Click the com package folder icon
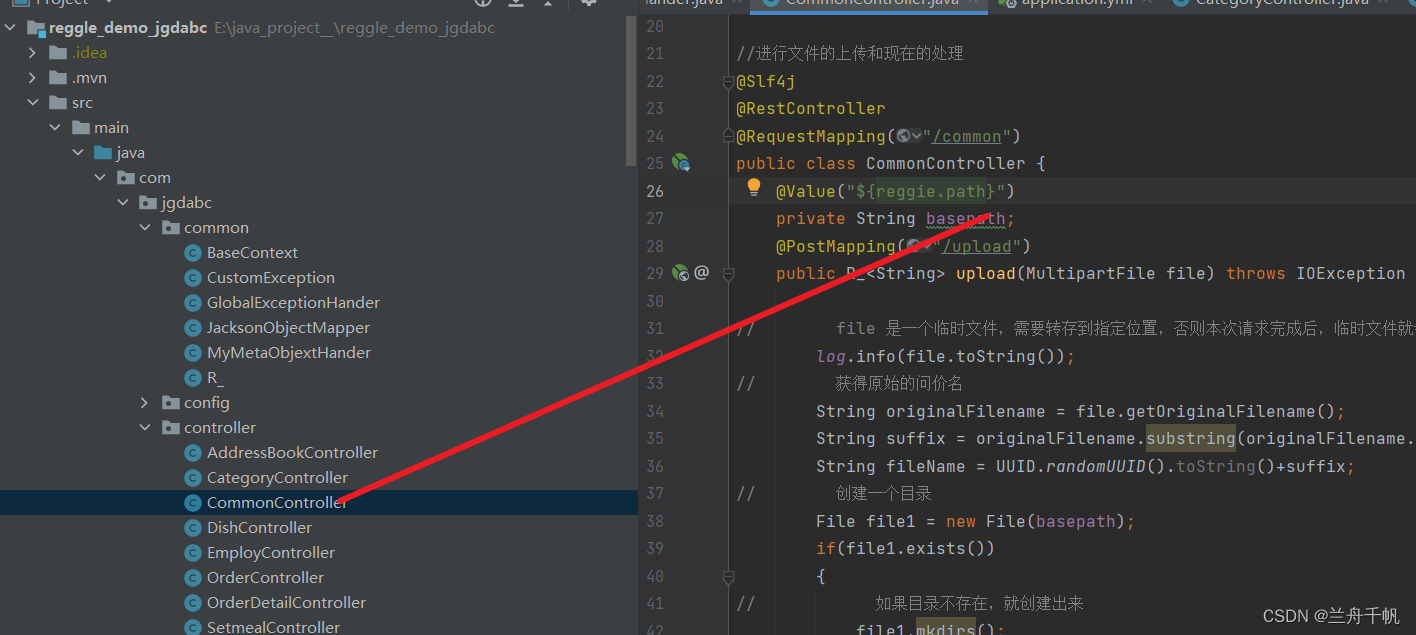The height and width of the screenshot is (635, 1416). (x=126, y=178)
